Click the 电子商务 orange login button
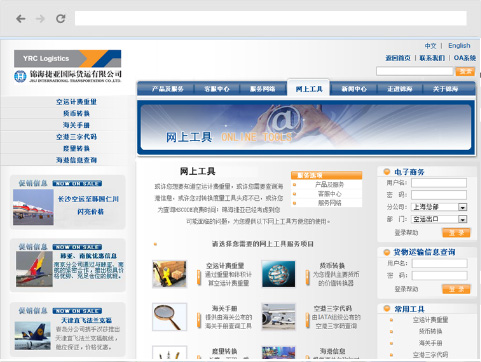 point(456,233)
